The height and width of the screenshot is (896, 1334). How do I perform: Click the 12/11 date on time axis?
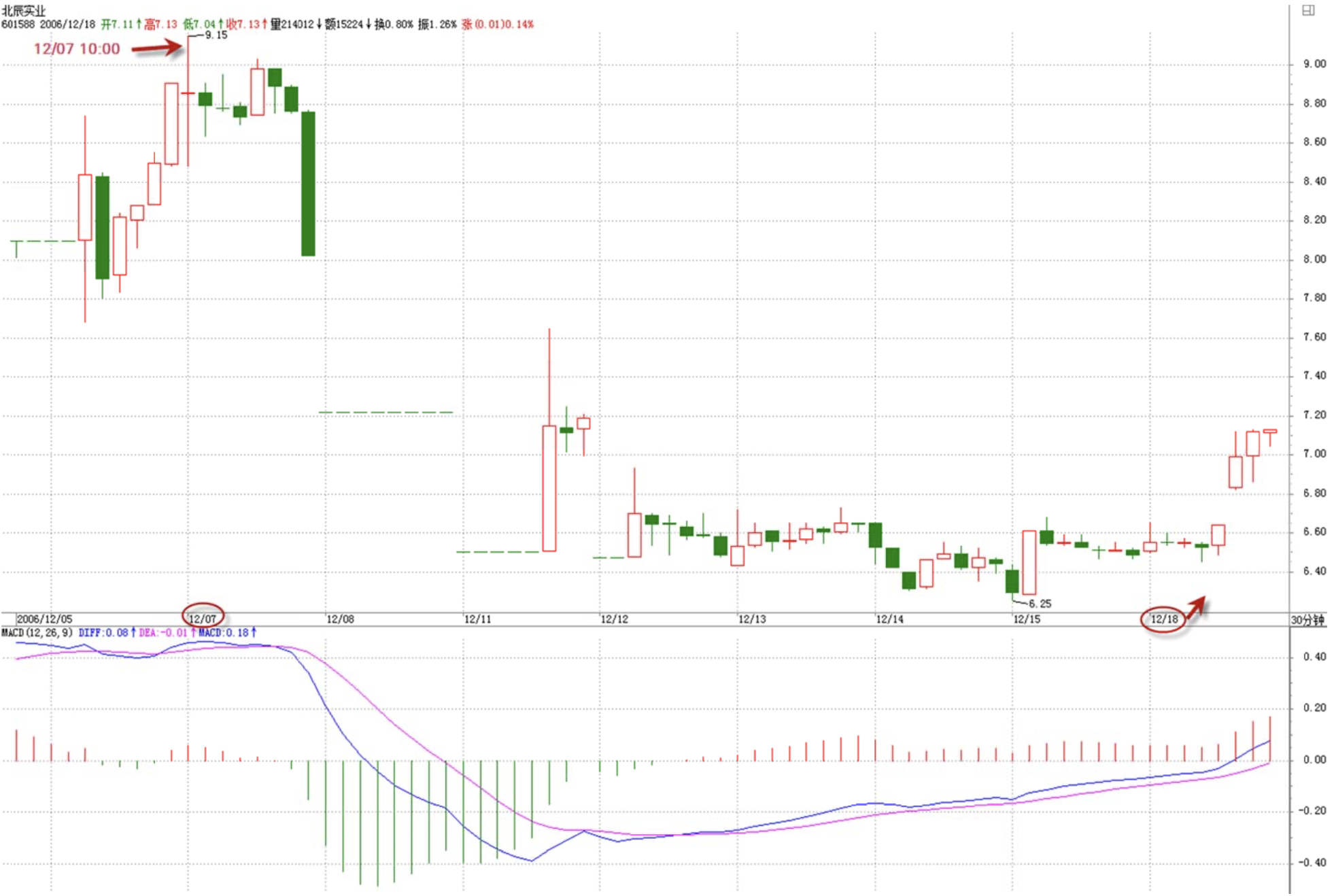pyautogui.click(x=477, y=619)
